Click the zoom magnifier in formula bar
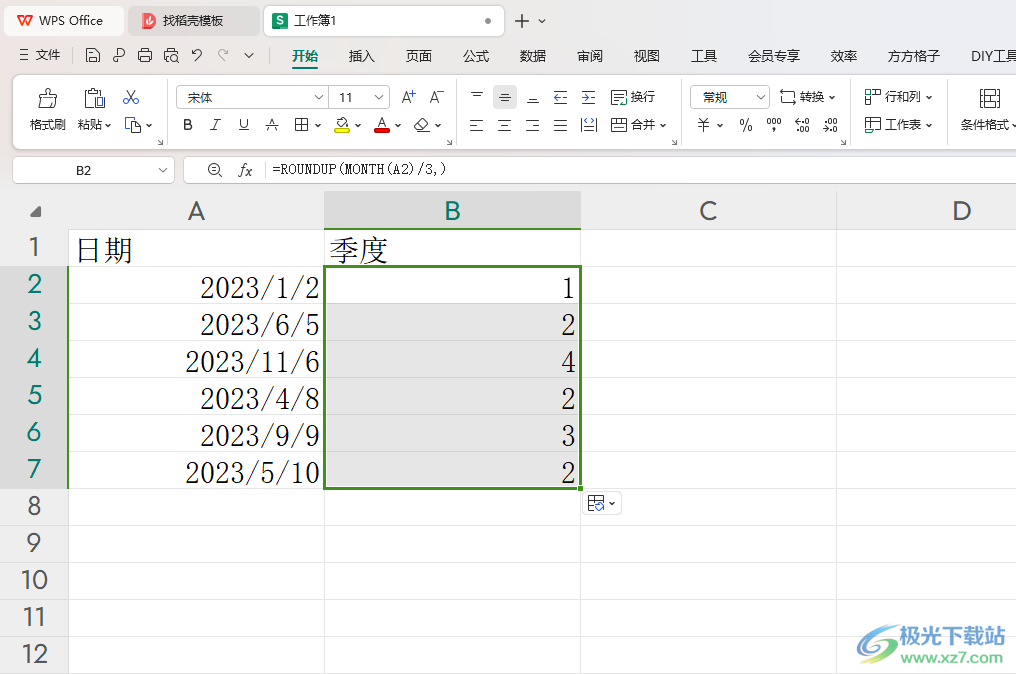This screenshot has width=1016, height=674. coord(214,170)
